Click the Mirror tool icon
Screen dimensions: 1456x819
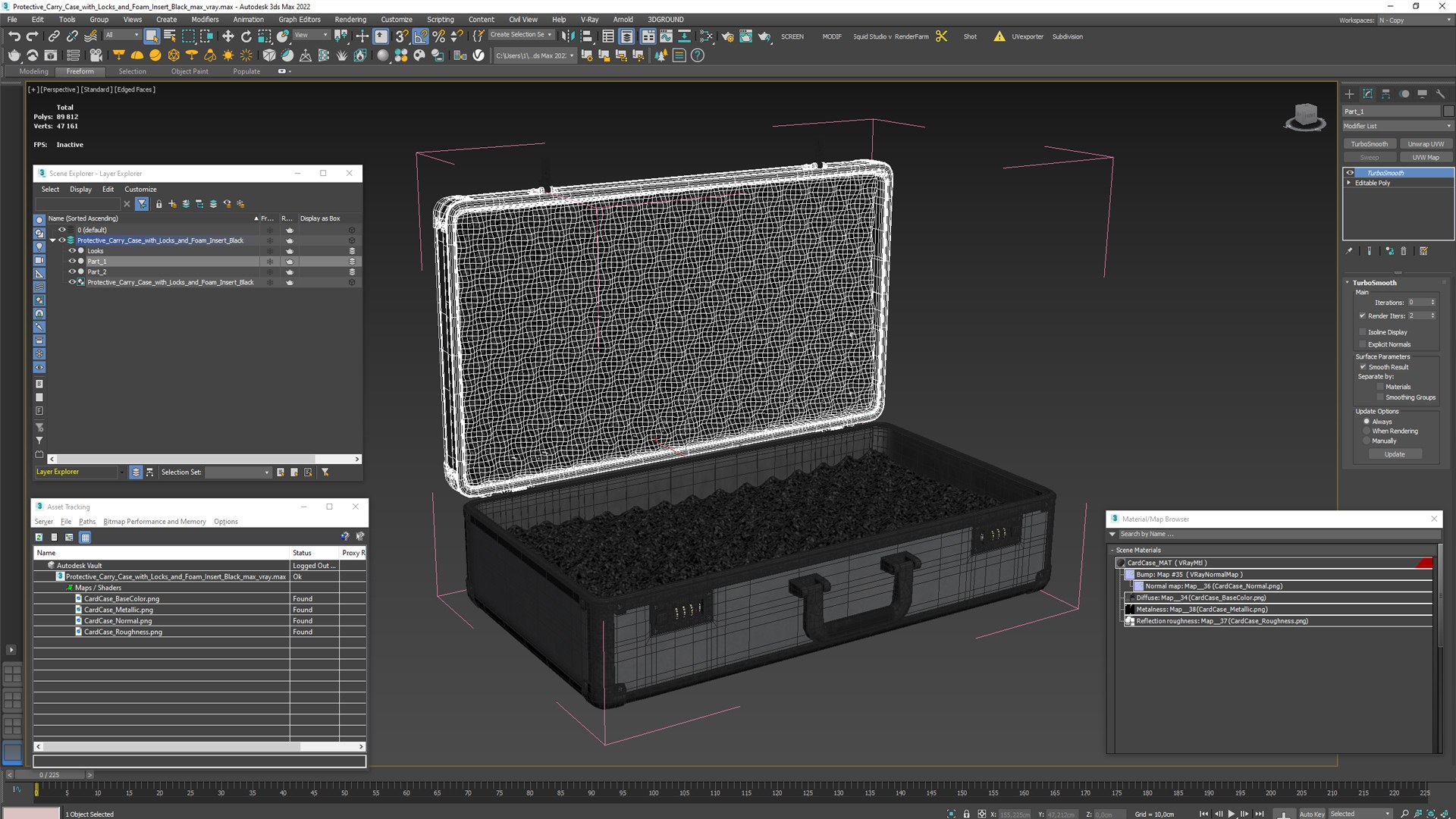click(568, 36)
